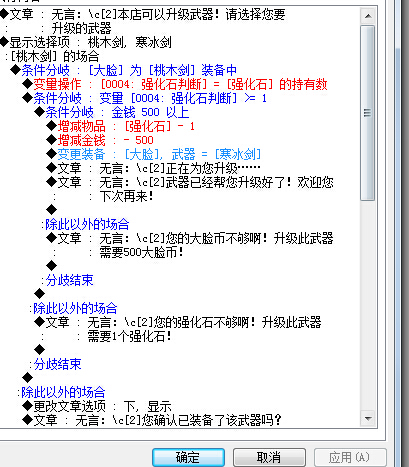Select the 条件分歧 [大脸] 为 [桃木剑] 装备中 line
The width and height of the screenshot is (409, 467).
124,70
